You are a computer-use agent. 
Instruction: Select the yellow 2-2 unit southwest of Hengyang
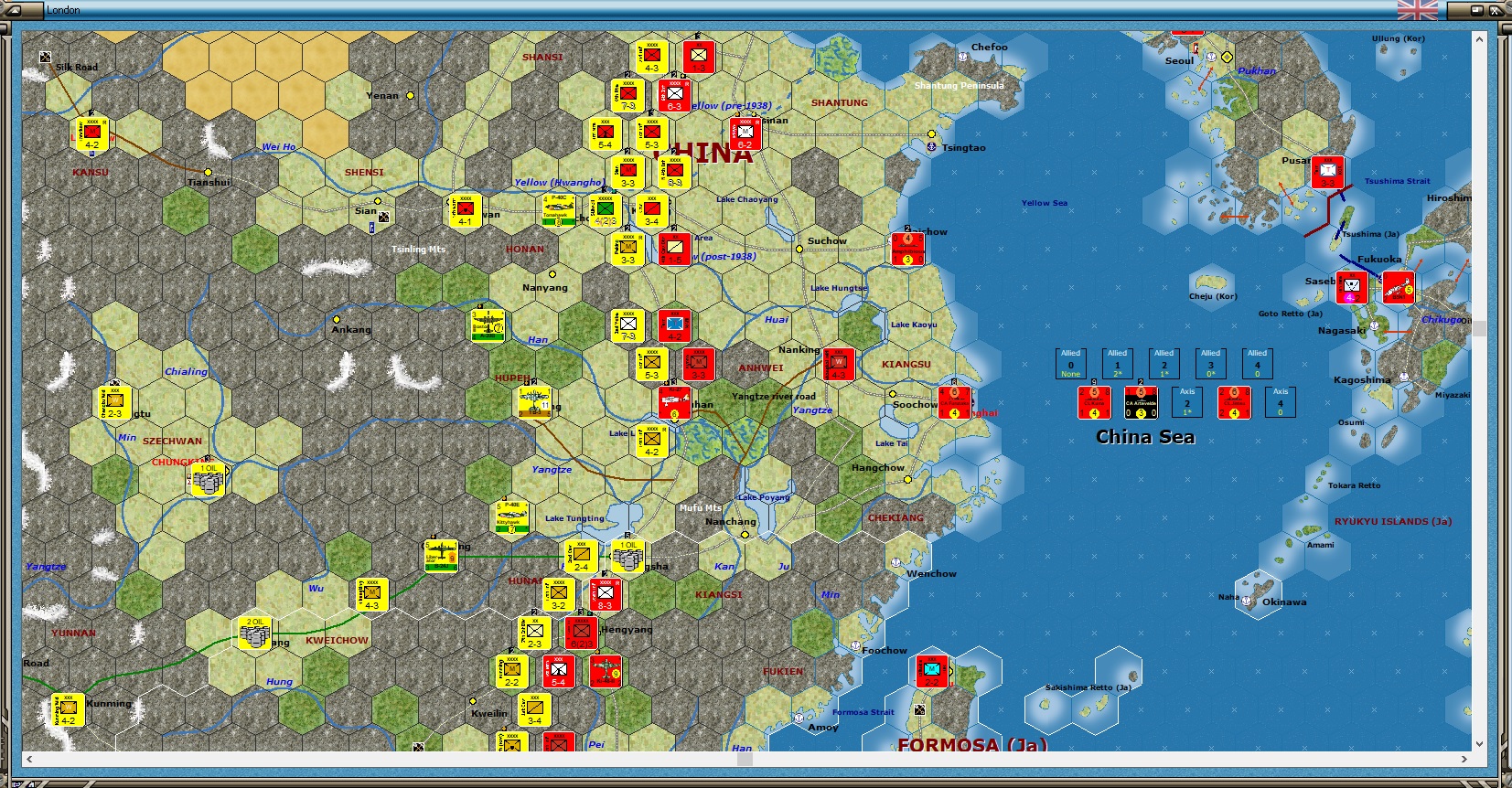[512, 671]
